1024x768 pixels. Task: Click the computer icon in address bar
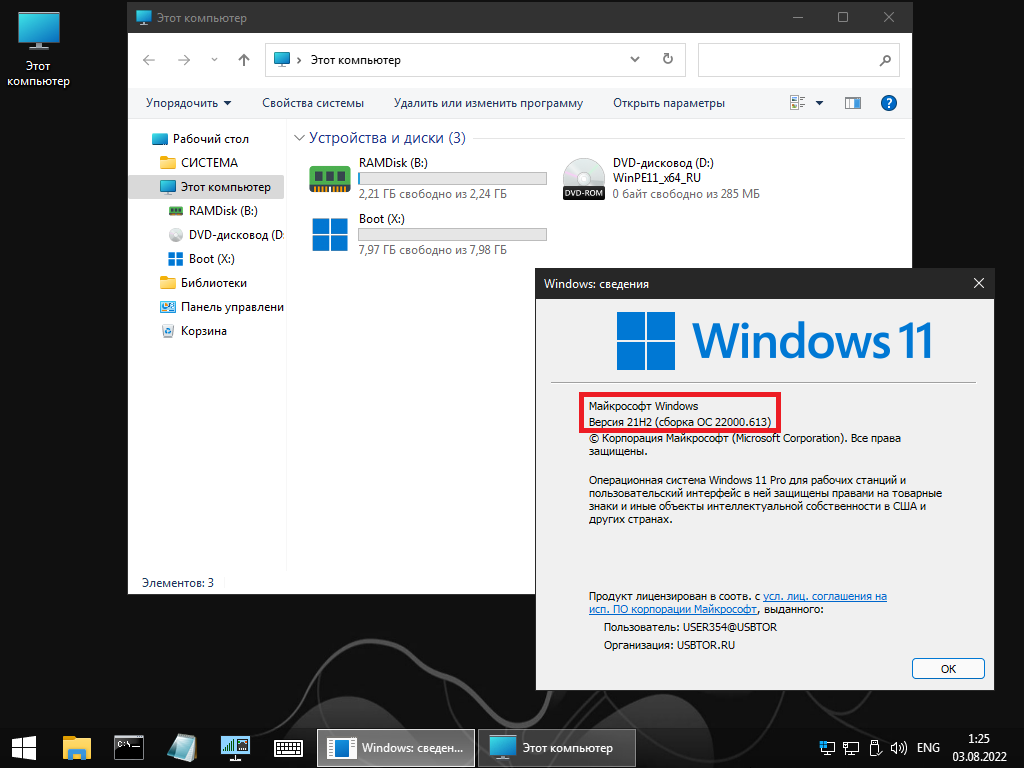[x=281, y=59]
